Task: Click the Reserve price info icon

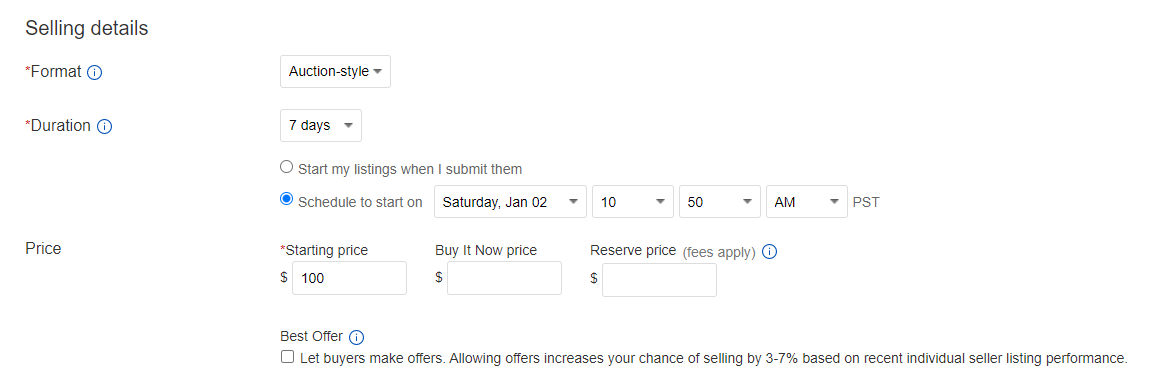Action: tap(769, 252)
